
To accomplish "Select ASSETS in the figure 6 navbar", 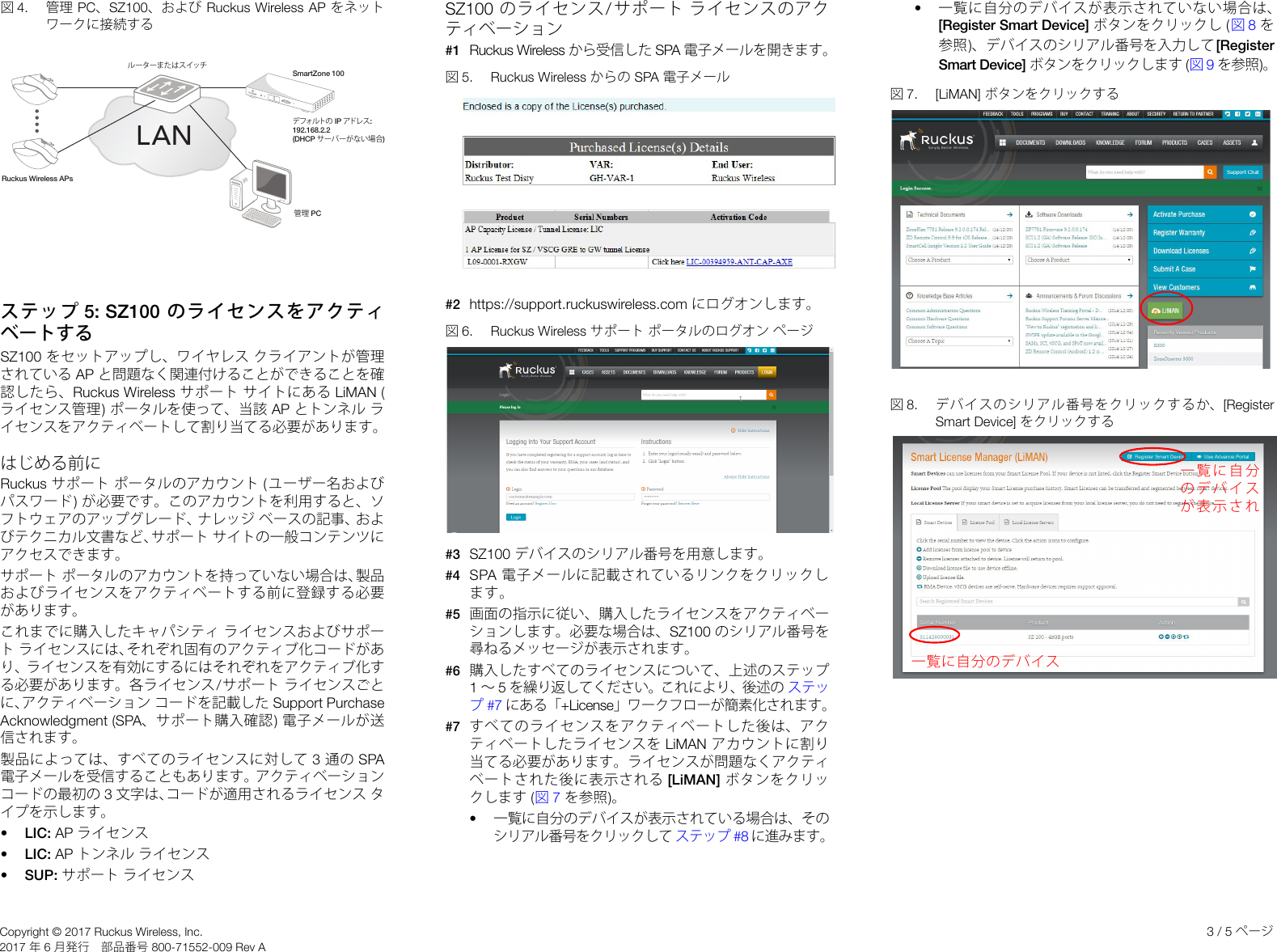I will click(608, 372).
